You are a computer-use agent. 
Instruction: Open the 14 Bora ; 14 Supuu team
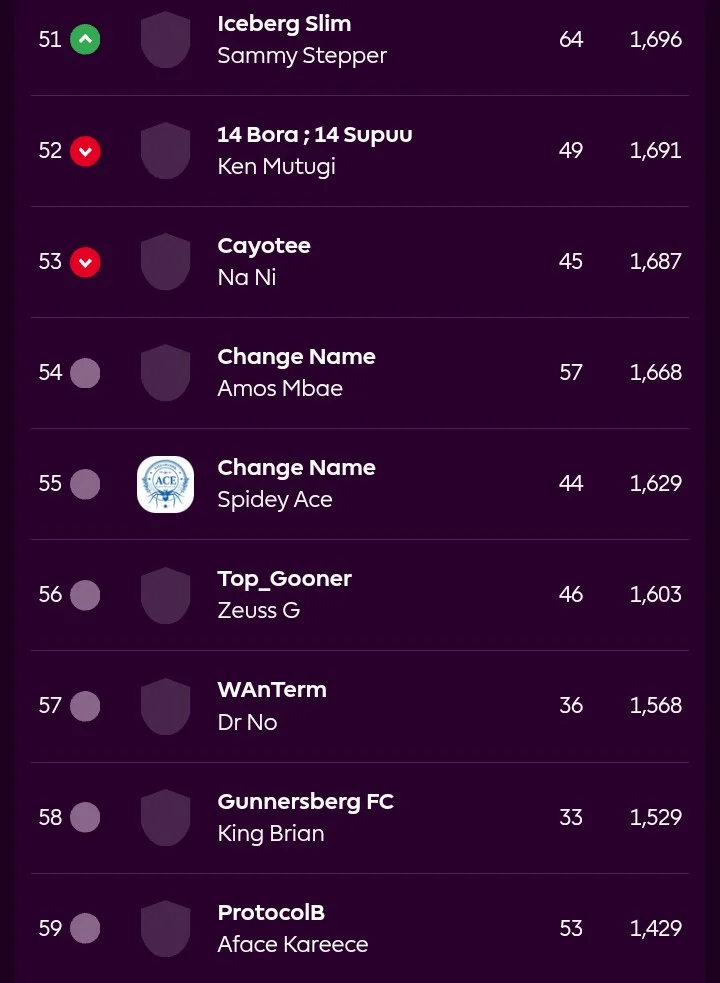[315, 135]
